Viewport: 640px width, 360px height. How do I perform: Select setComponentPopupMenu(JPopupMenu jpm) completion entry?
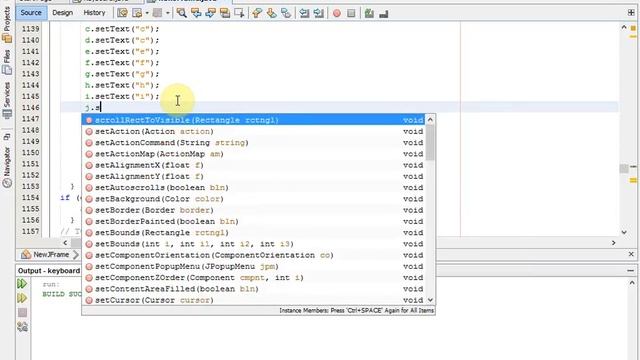pyautogui.click(x=253, y=266)
